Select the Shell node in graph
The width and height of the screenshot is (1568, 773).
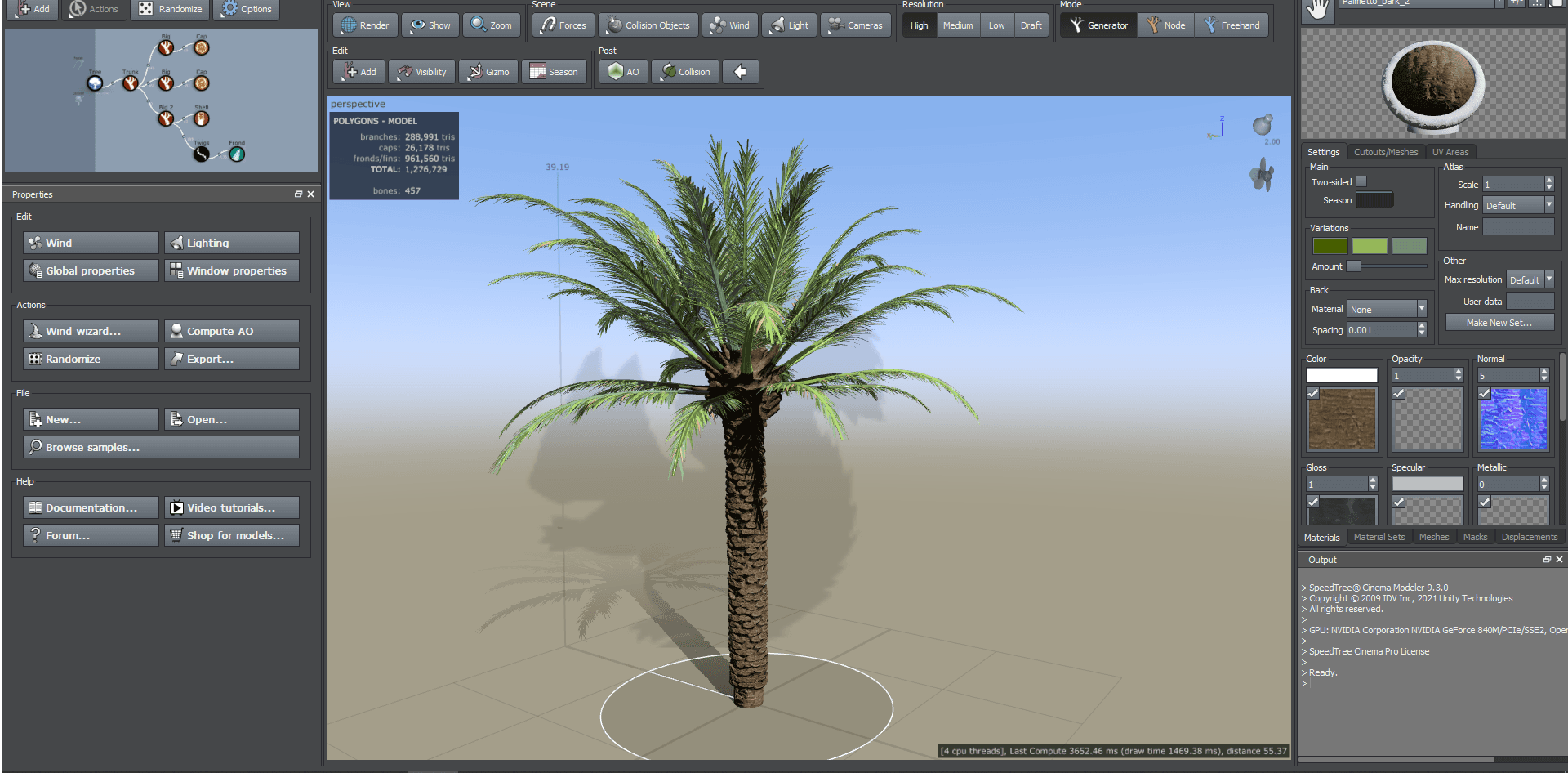click(202, 118)
